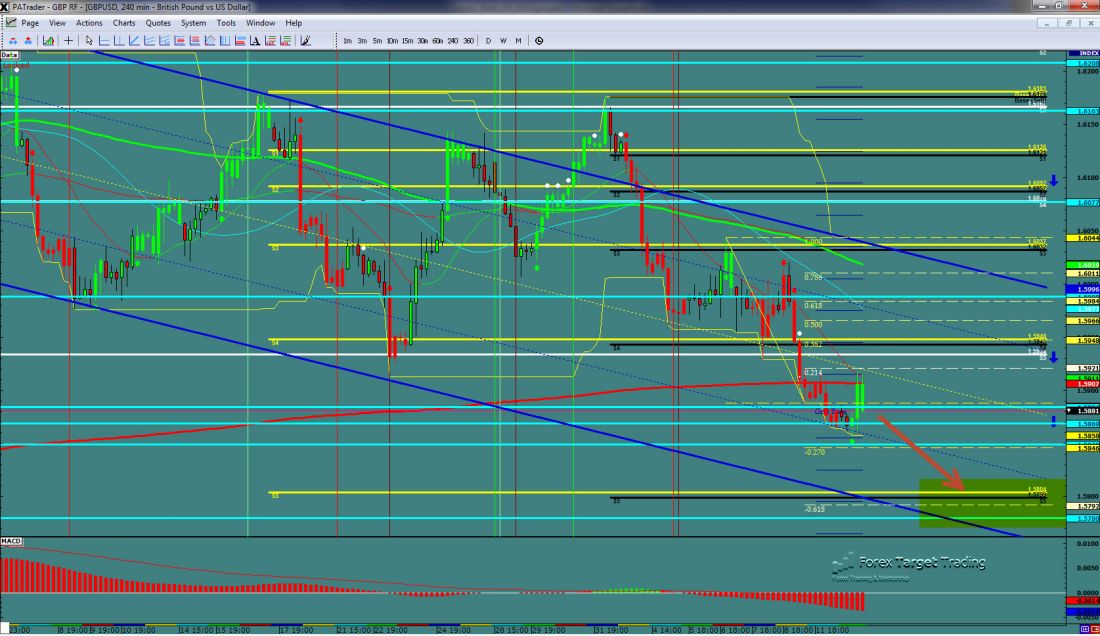1100x636 pixels.
Task: Select the crosshair cursor tool
Action: 68,41
